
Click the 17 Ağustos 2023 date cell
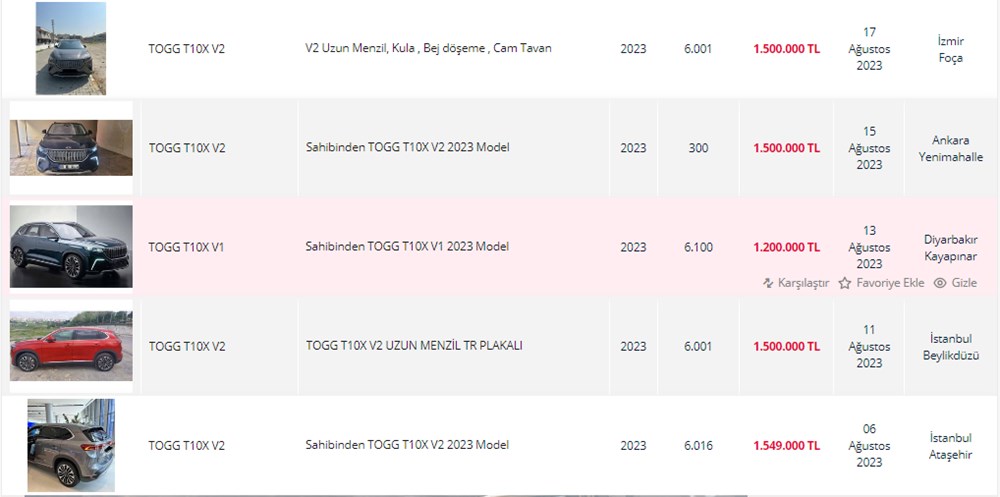[x=869, y=48]
